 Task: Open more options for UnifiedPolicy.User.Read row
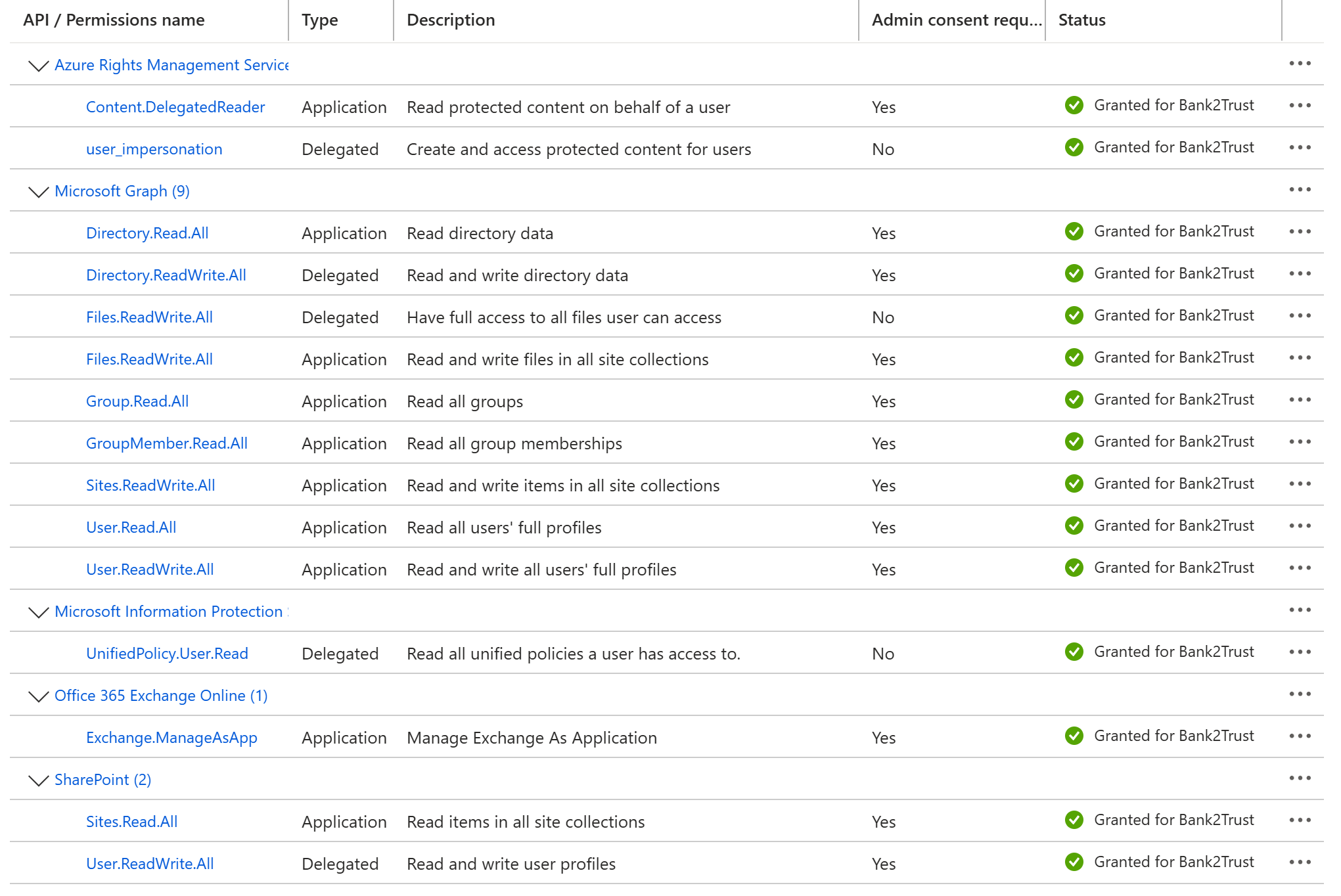point(1300,652)
